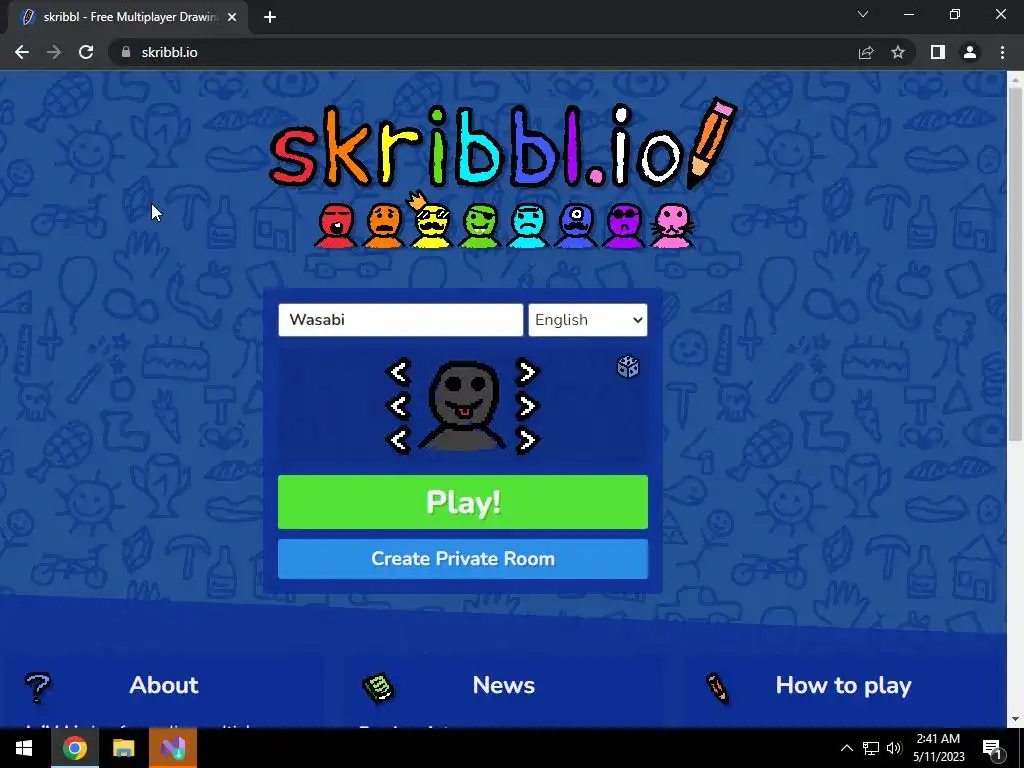Open the English language dropdown

(588, 320)
